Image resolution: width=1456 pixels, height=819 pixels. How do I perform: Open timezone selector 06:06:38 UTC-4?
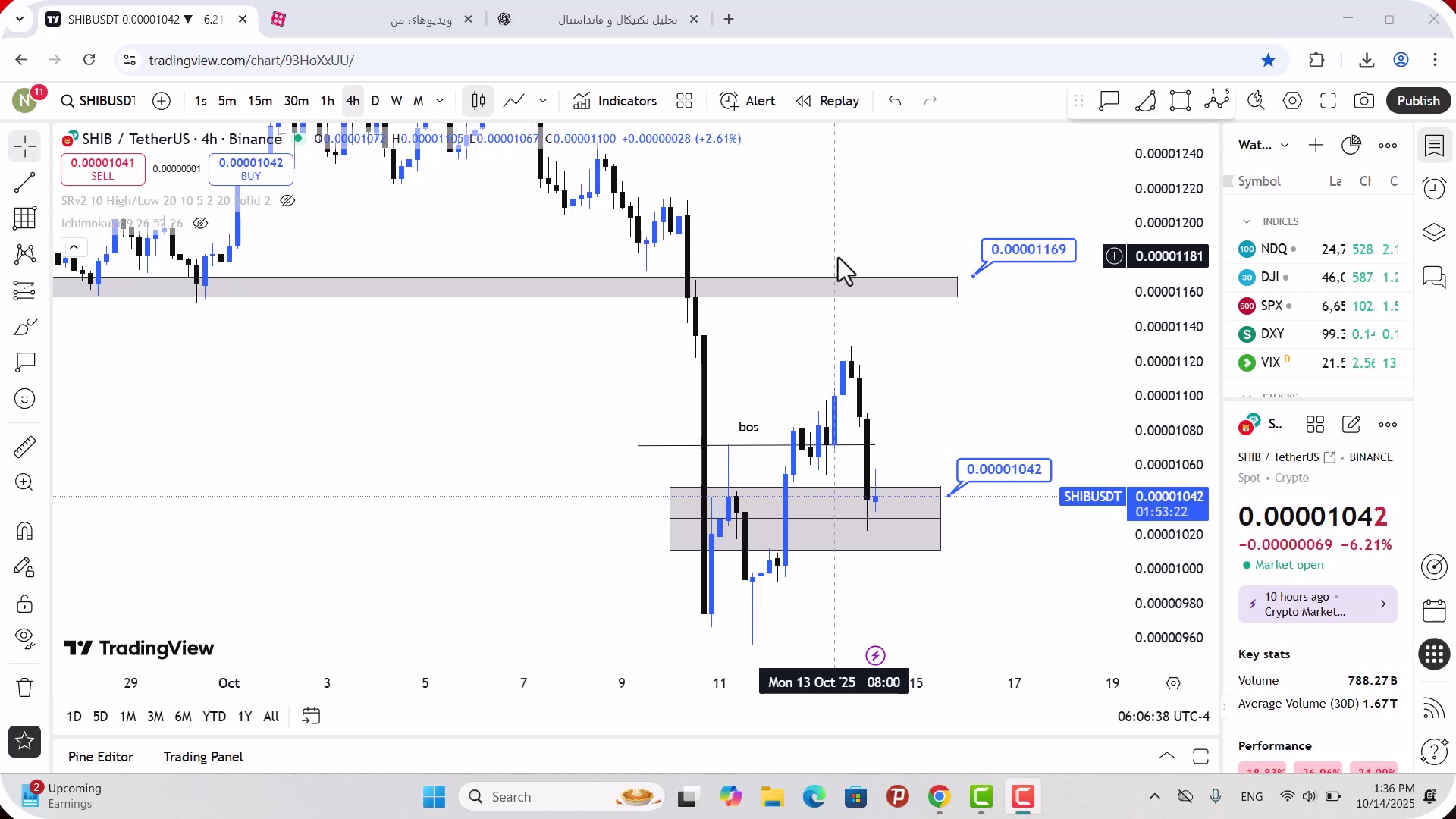point(1163,717)
